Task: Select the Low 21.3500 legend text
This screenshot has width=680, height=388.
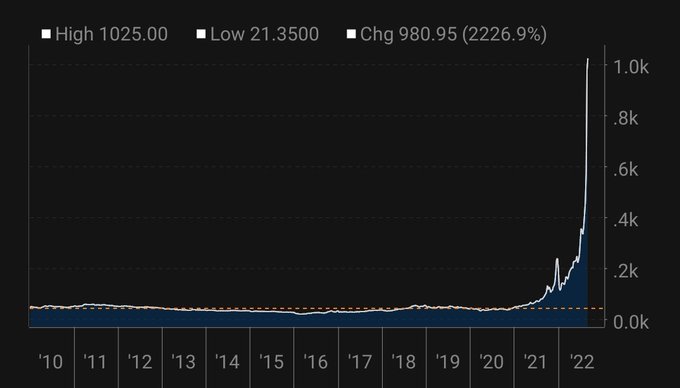Action: point(265,34)
